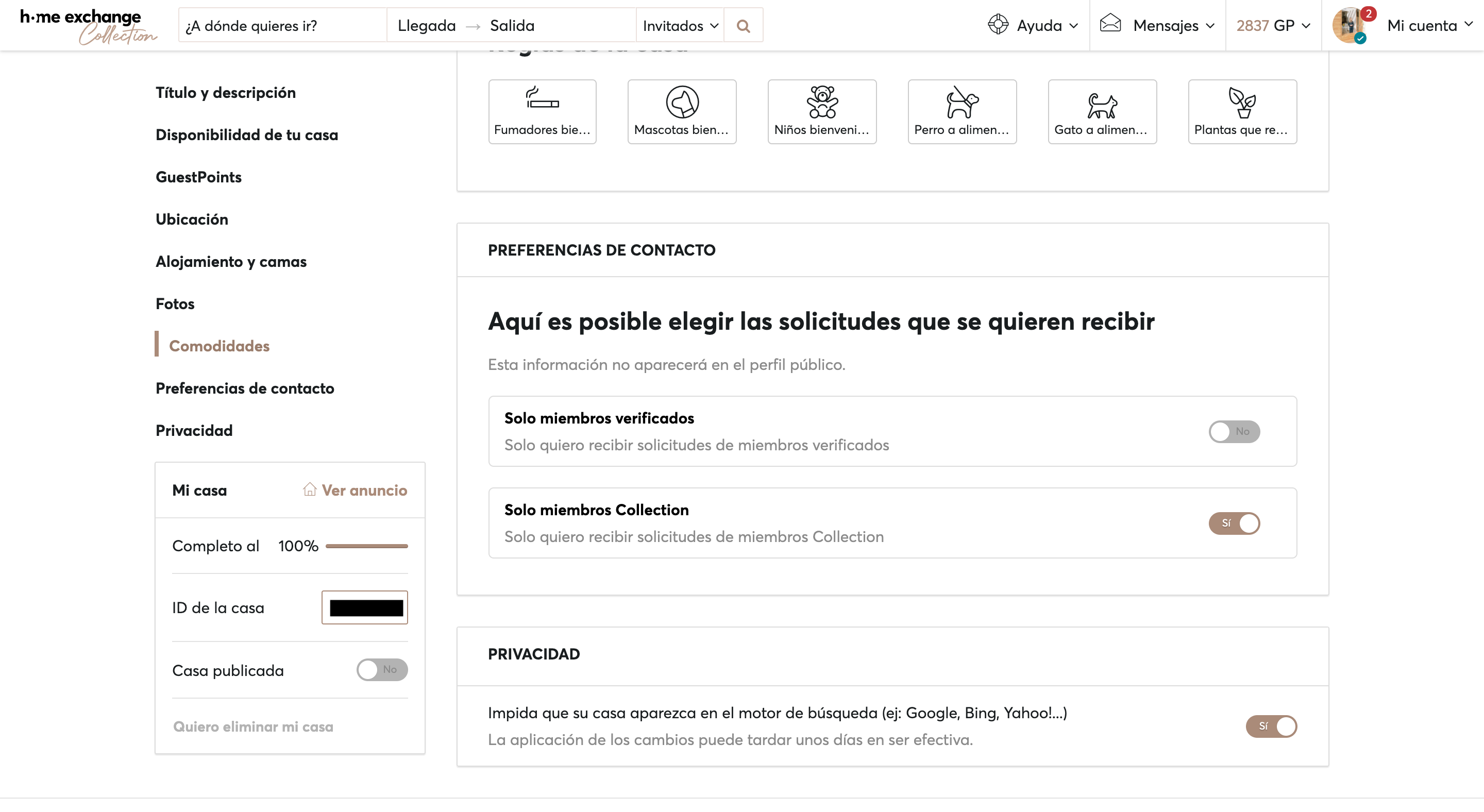1484x812 pixels.
Task: Go to Fotos section in sidebar
Action: click(x=175, y=303)
